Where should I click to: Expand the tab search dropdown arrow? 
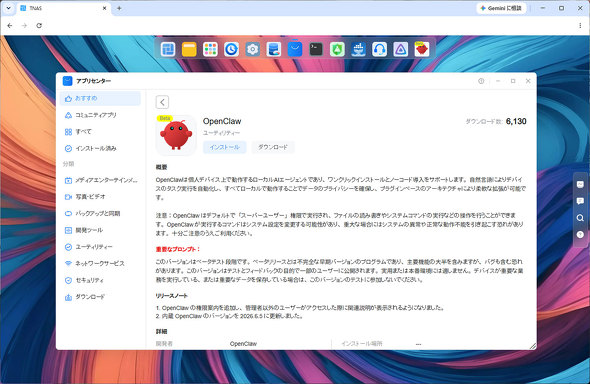pyautogui.click(x=8, y=8)
